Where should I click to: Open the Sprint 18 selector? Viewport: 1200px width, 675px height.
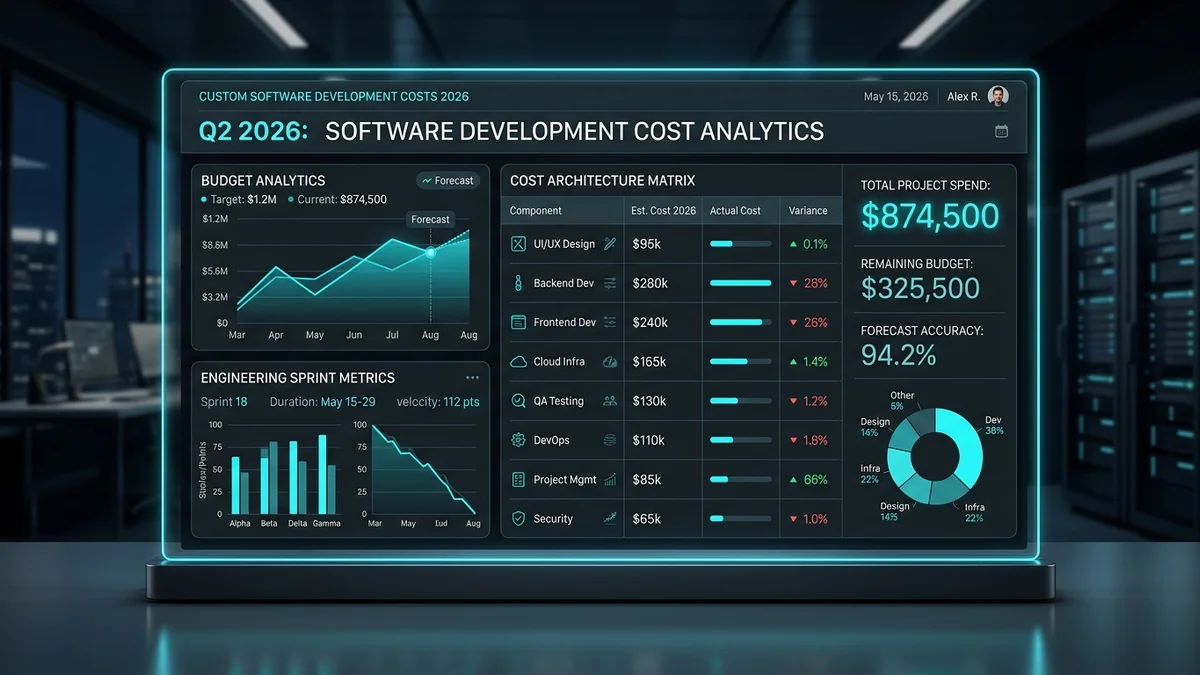(x=224, y=402)
